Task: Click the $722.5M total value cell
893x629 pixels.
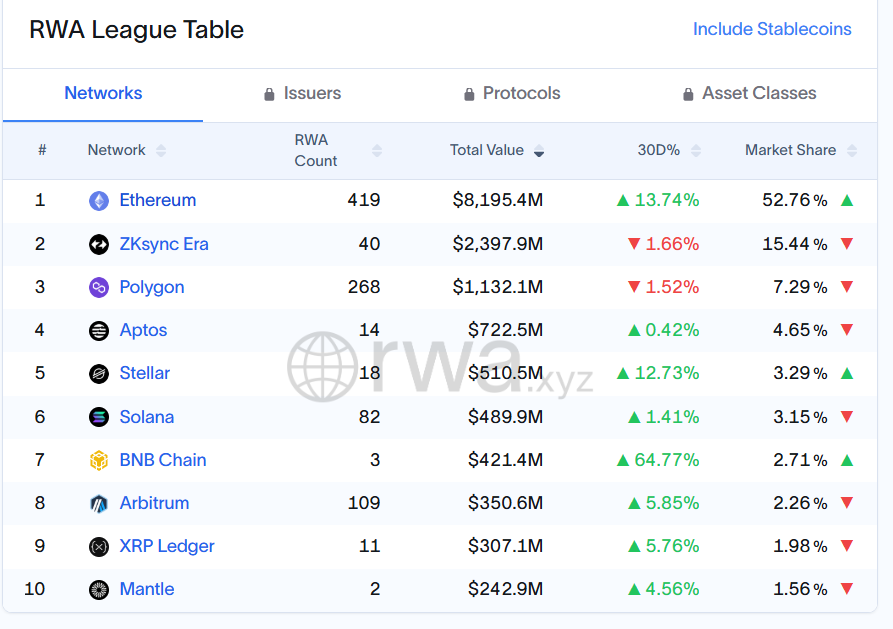Action: point(506,330)
